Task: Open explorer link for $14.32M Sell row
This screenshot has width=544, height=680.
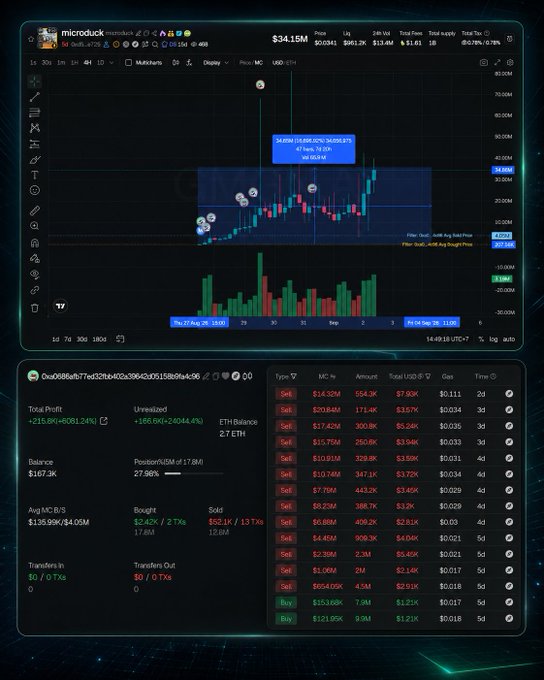Action: pos(509,394)
